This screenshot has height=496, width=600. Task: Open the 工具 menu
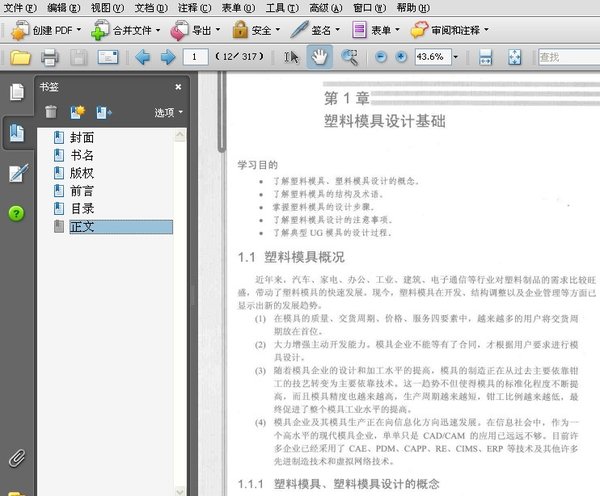pos(282,8)
